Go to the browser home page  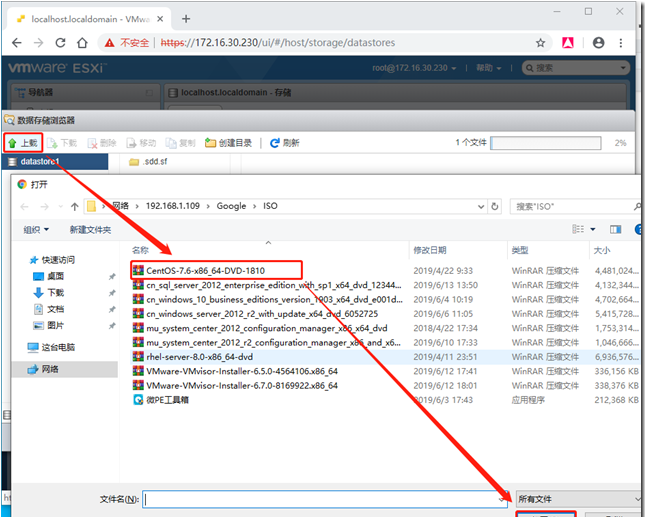pyautogui.click(x=82, y=43)
